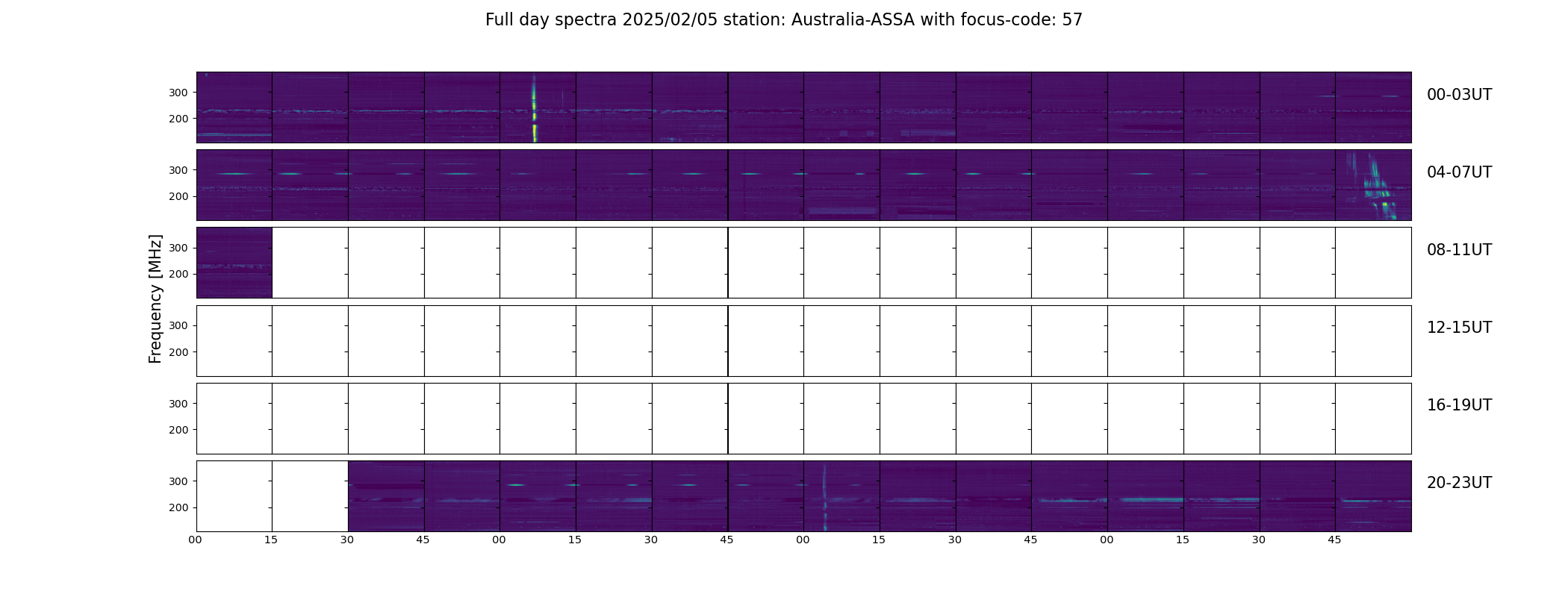Click the bright yellow vertical burst in 00-03UT spectrogram
Viewport: 1568px width, 597px height.
[534, 108]
